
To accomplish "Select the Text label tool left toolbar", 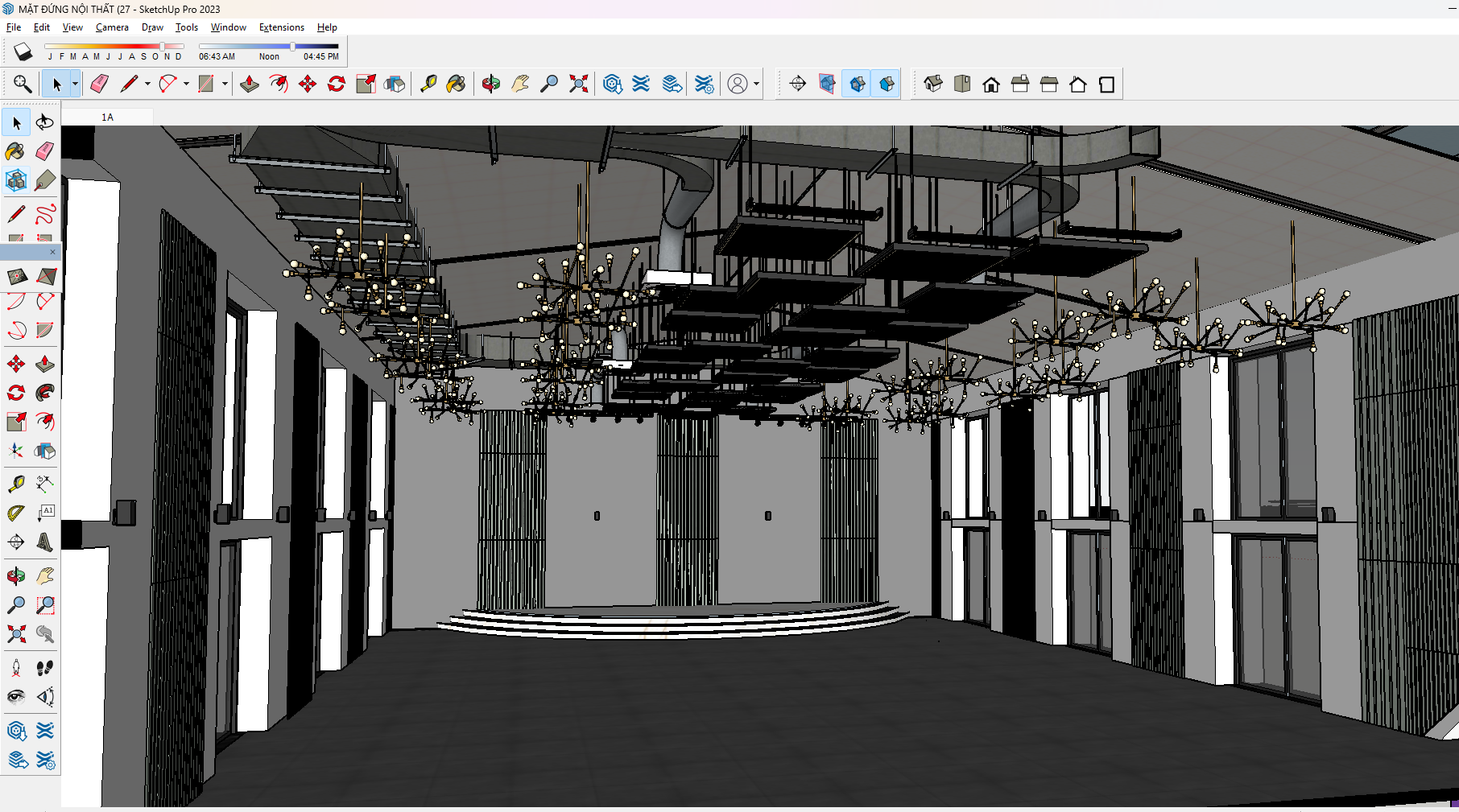I will (45, 513).
